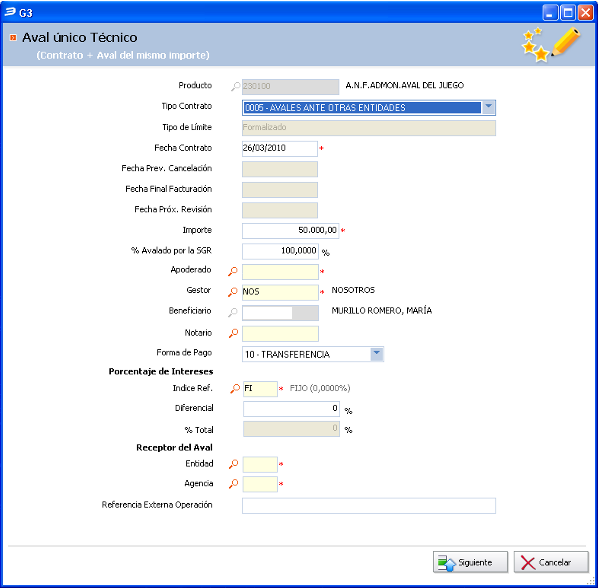Click the Producto search magnifier icon

click(235, 86)
